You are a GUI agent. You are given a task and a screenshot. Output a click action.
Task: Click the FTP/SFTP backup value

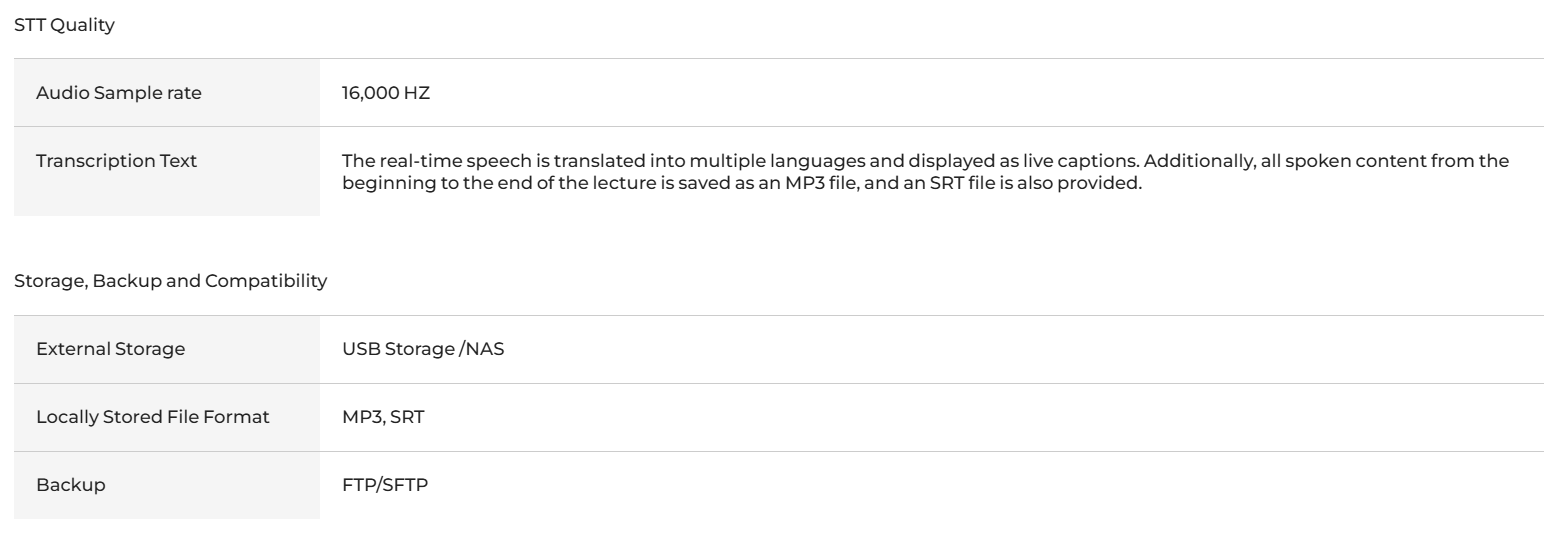(x=385, y=484)
